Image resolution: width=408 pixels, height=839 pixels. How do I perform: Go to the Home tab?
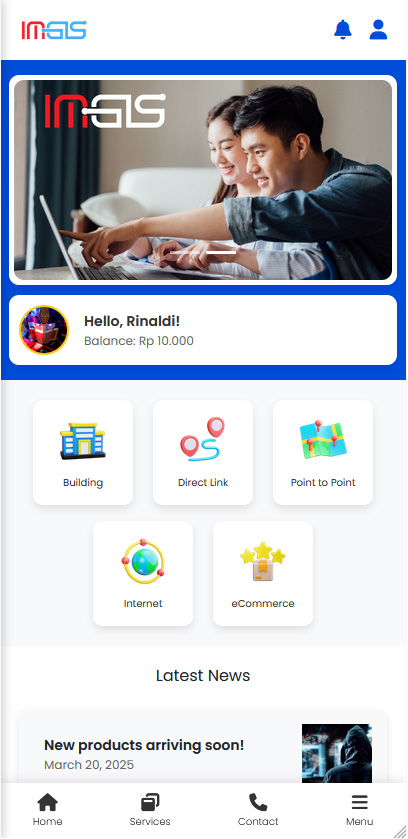click(48, 810)
